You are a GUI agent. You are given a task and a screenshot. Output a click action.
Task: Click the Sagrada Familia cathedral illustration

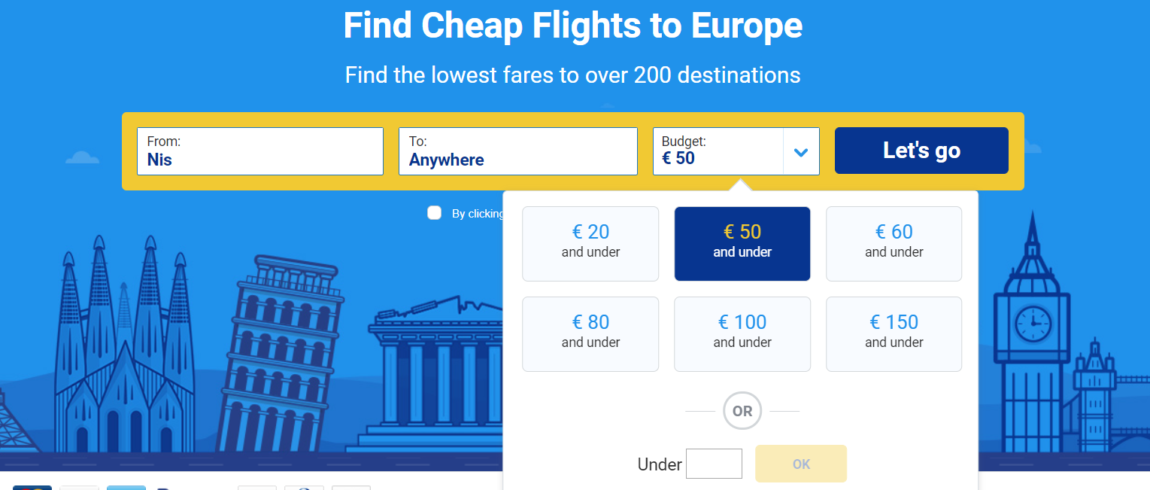(123, 345)
